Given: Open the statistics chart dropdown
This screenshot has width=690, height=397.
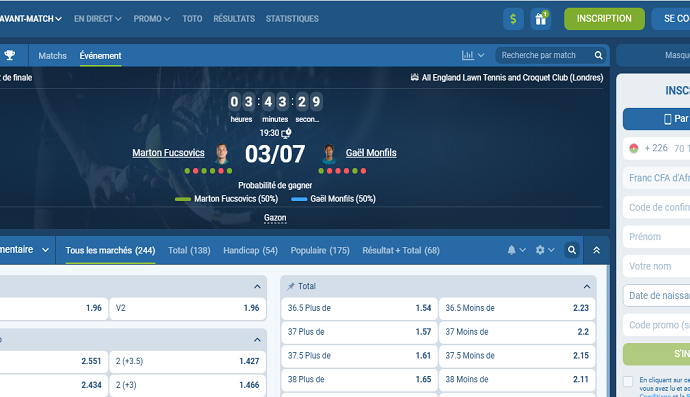Looking at the screenshot, I should point(473,55).
